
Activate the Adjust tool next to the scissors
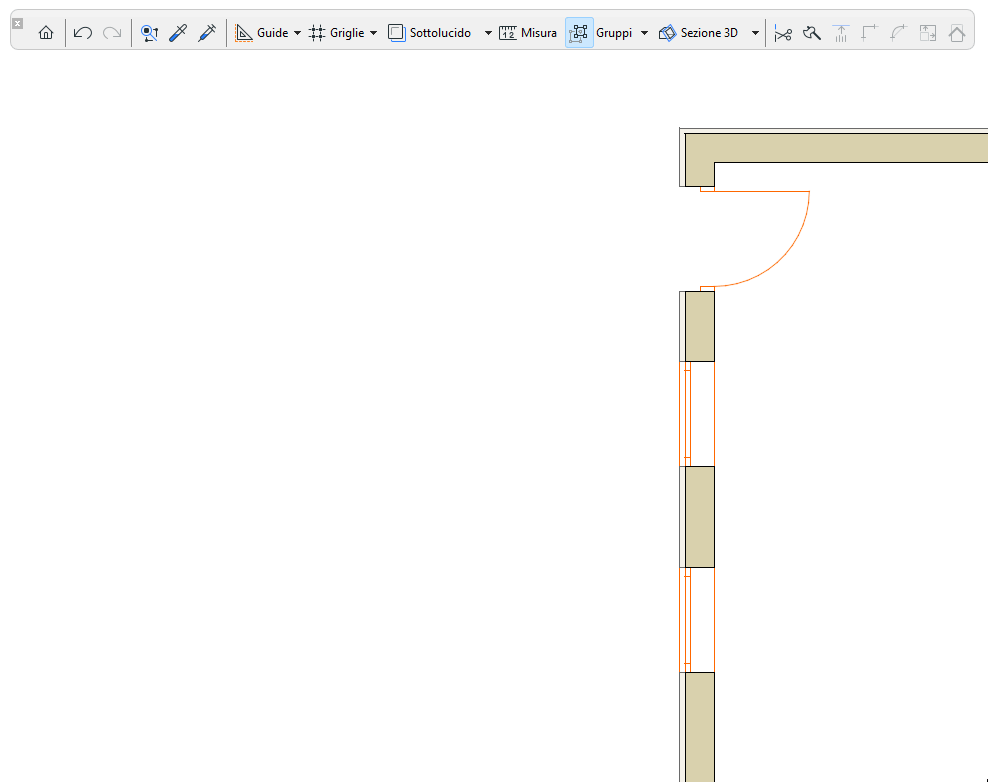(812, 32)
